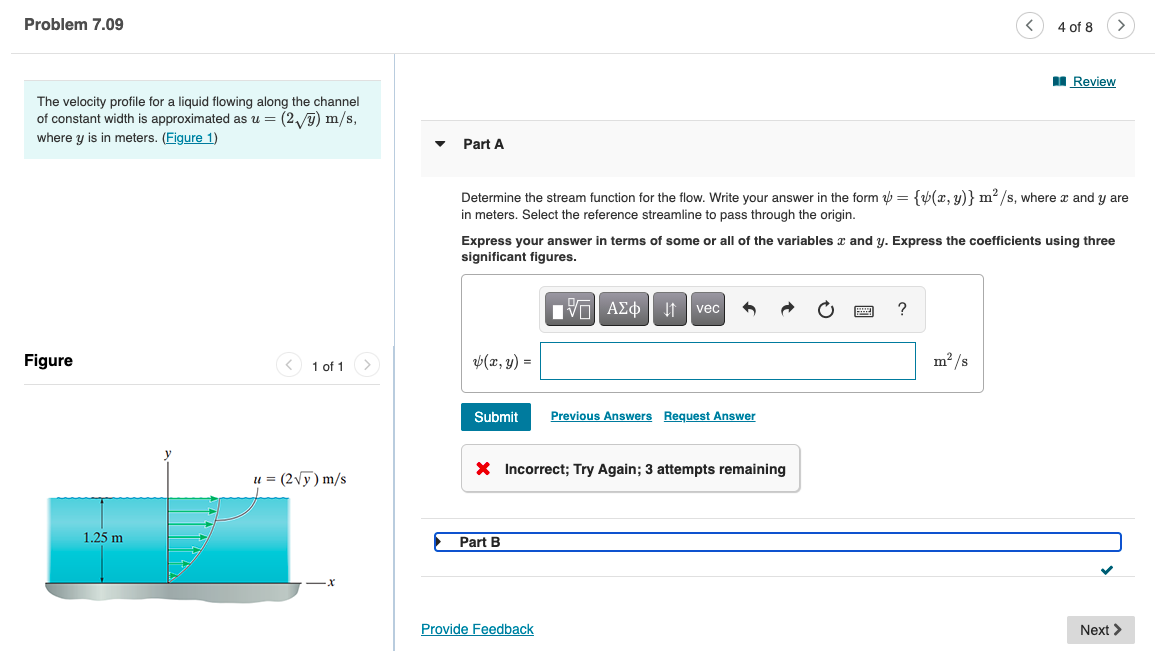Show next figure arrow
The height and width of the screenshot is (651, 1155).
(367, 365)
